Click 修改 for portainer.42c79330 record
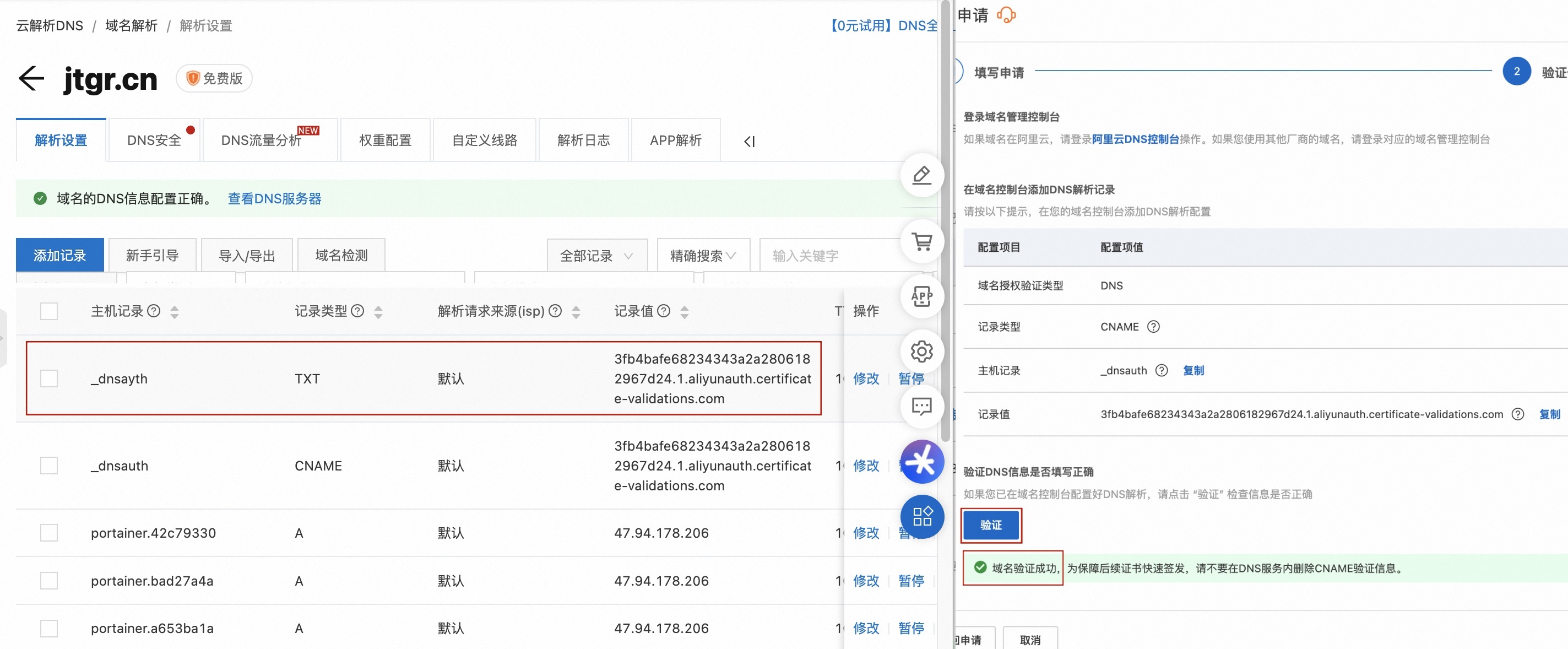The width and height of the screenshot is (1568, 649). pyautogui.click(x=866, y=533)
